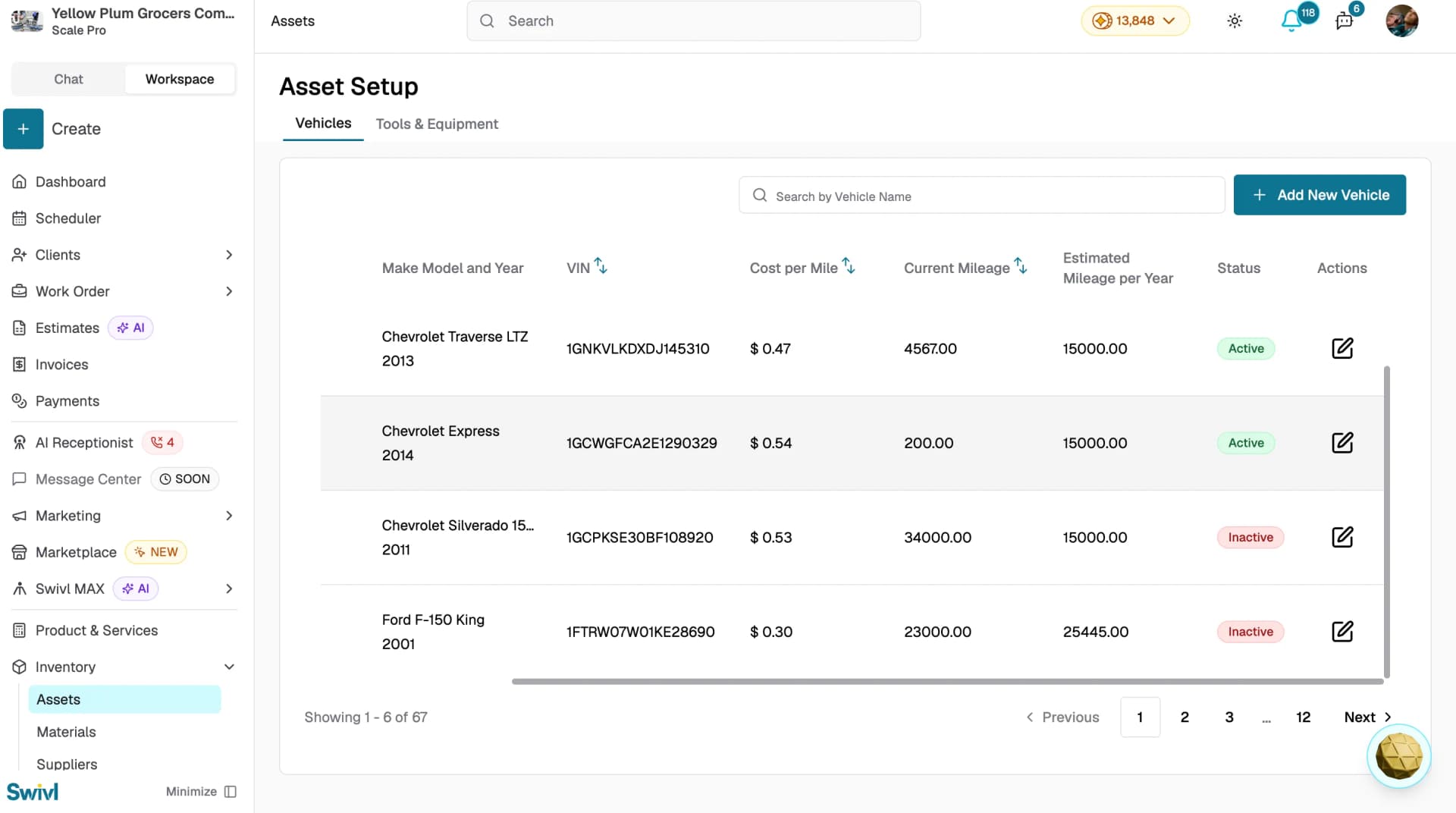Image resolution: width=1456 pixels, height=813 pixels.
Task: Go to page 12
Action: pos(1303,717)
